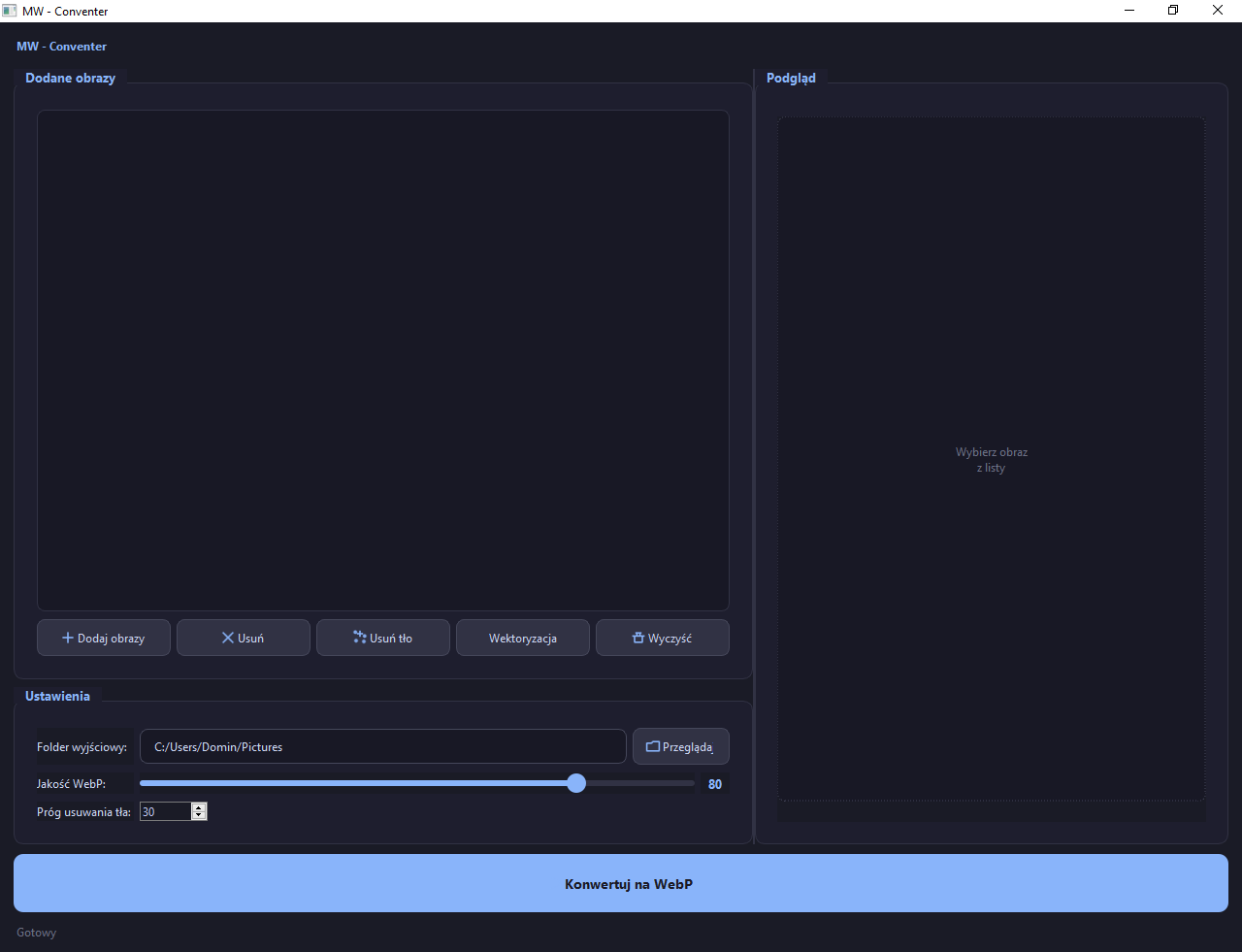Click the output folder path field
1242x952 pixels.
tap(383, 746)
